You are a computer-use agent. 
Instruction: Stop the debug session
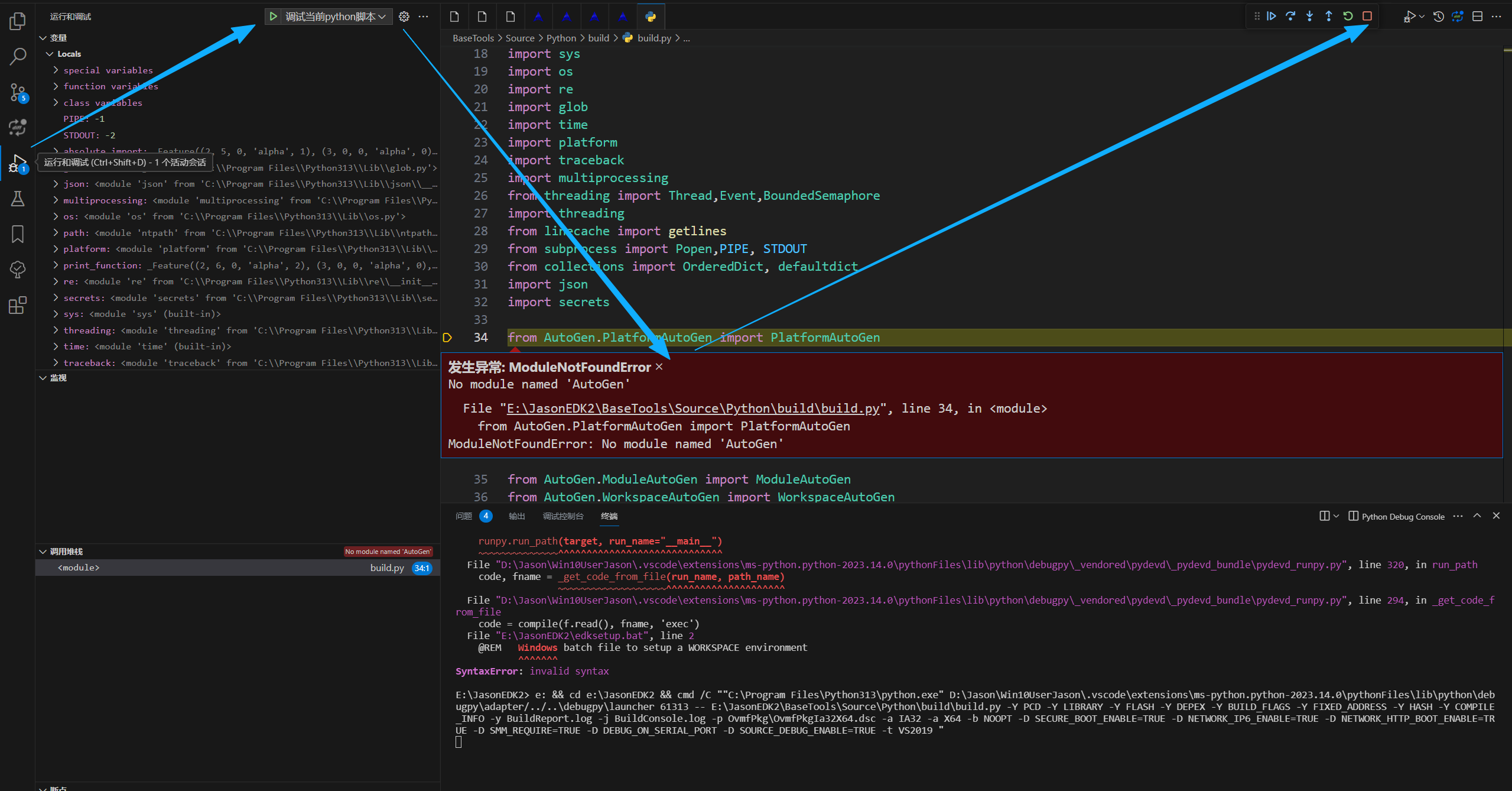1367,17
